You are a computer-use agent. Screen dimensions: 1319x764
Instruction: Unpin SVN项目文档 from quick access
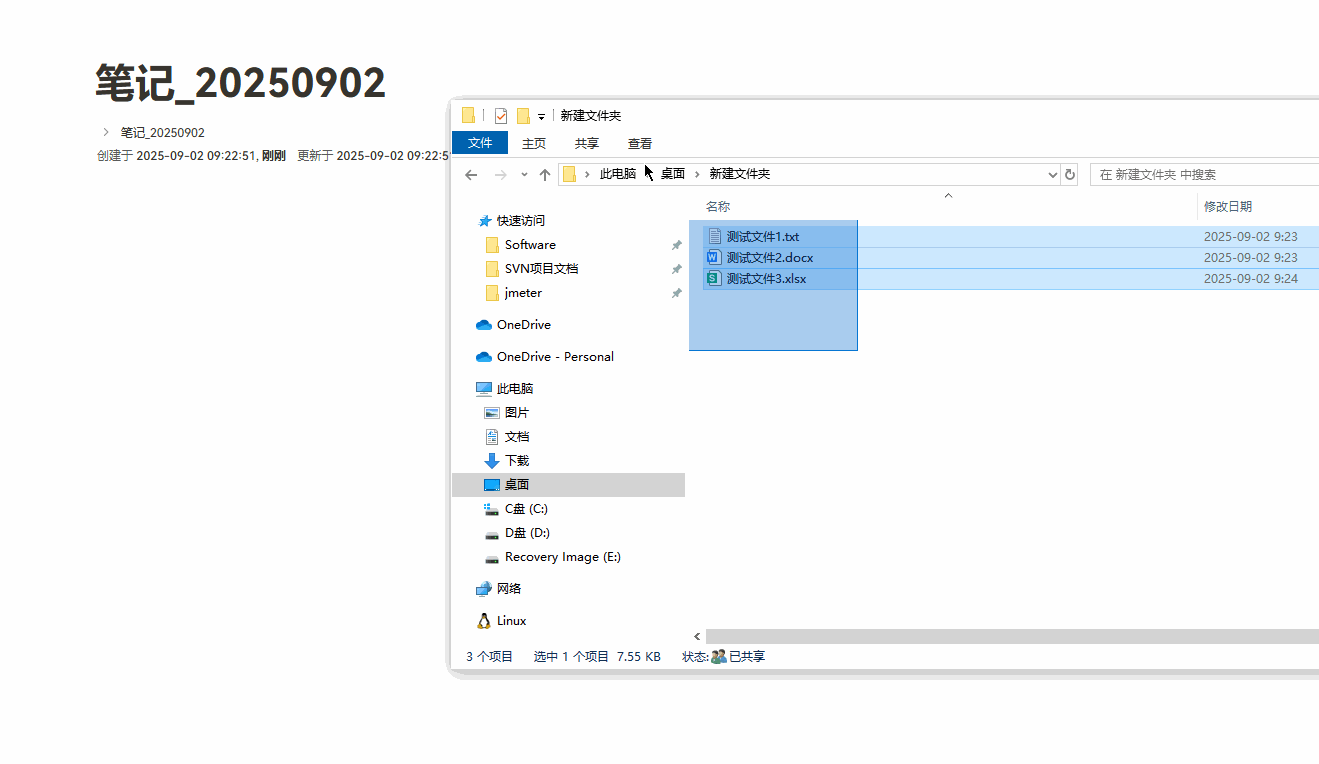[x=676, y=268]
